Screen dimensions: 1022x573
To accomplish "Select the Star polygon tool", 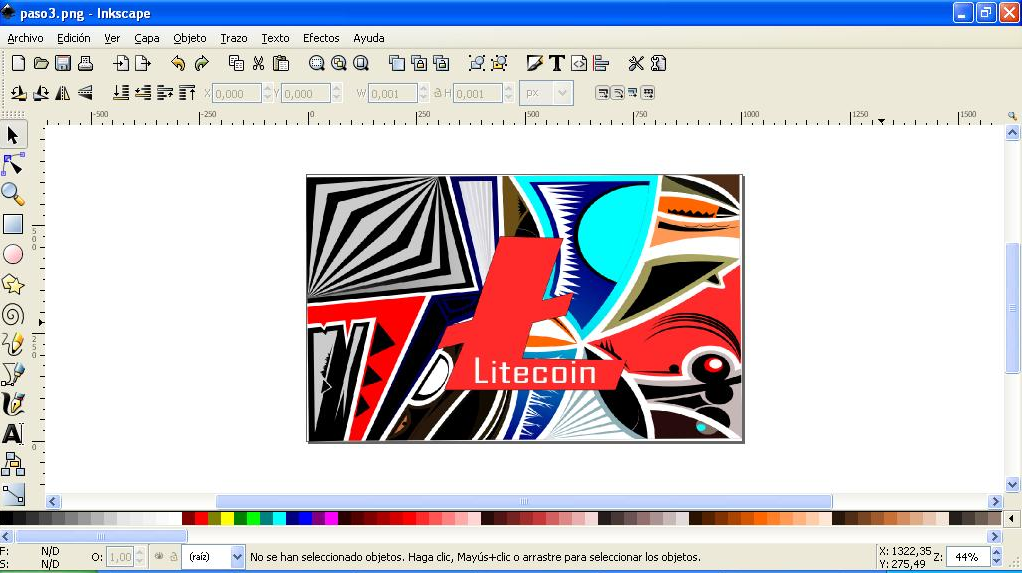I will point(13,284).
